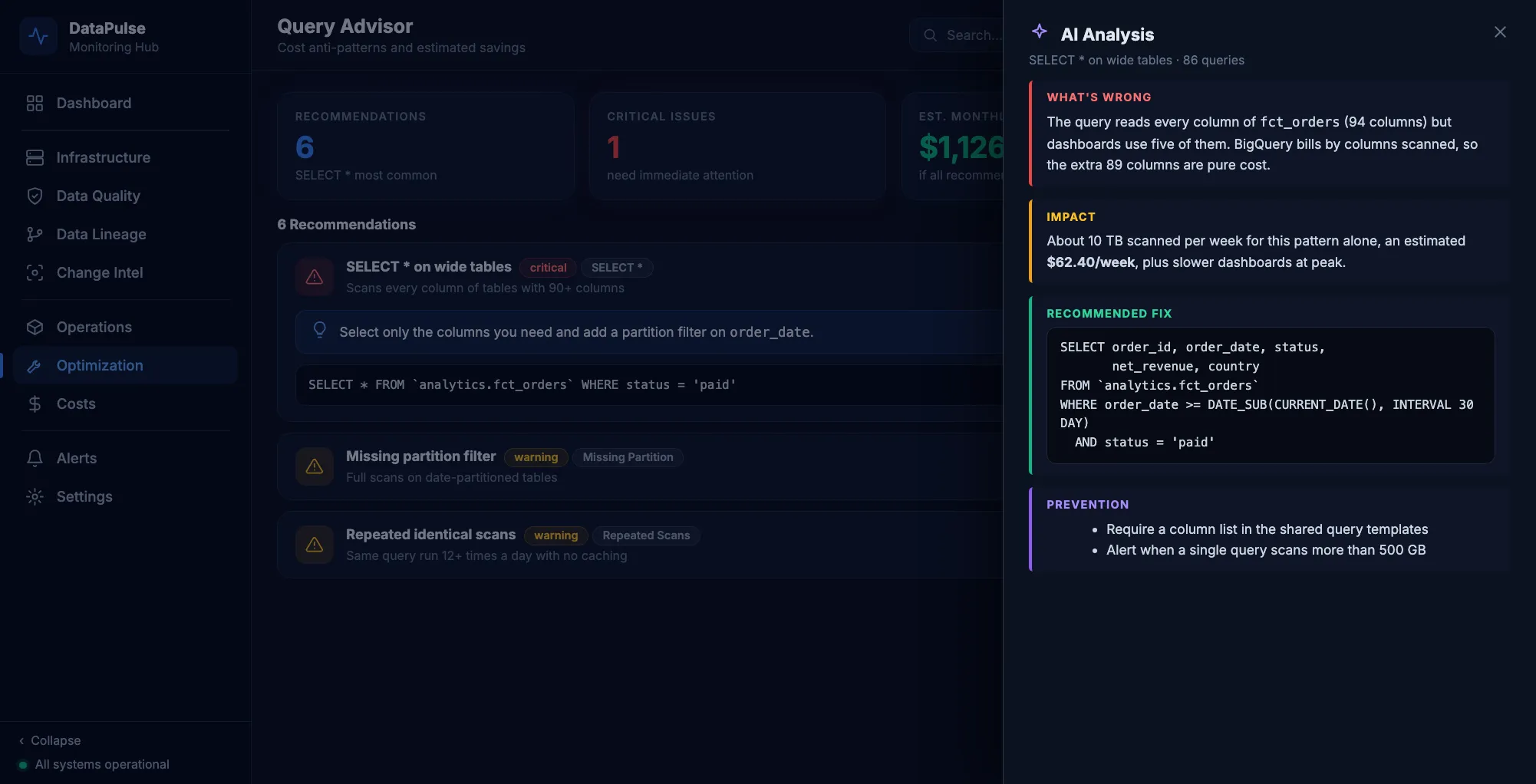Click the Prevention section heading

[1088, 505]
